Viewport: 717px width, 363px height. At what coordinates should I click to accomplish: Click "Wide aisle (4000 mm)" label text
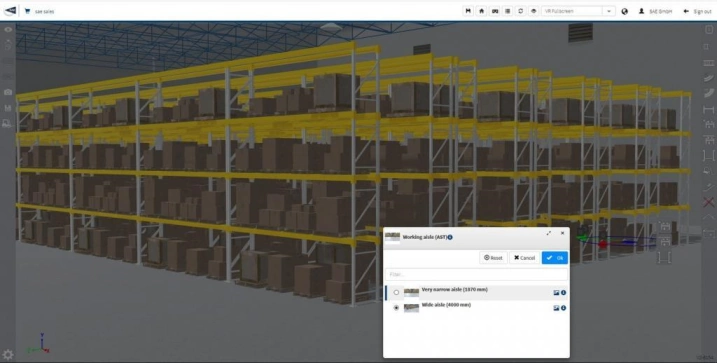coord(446,305)
